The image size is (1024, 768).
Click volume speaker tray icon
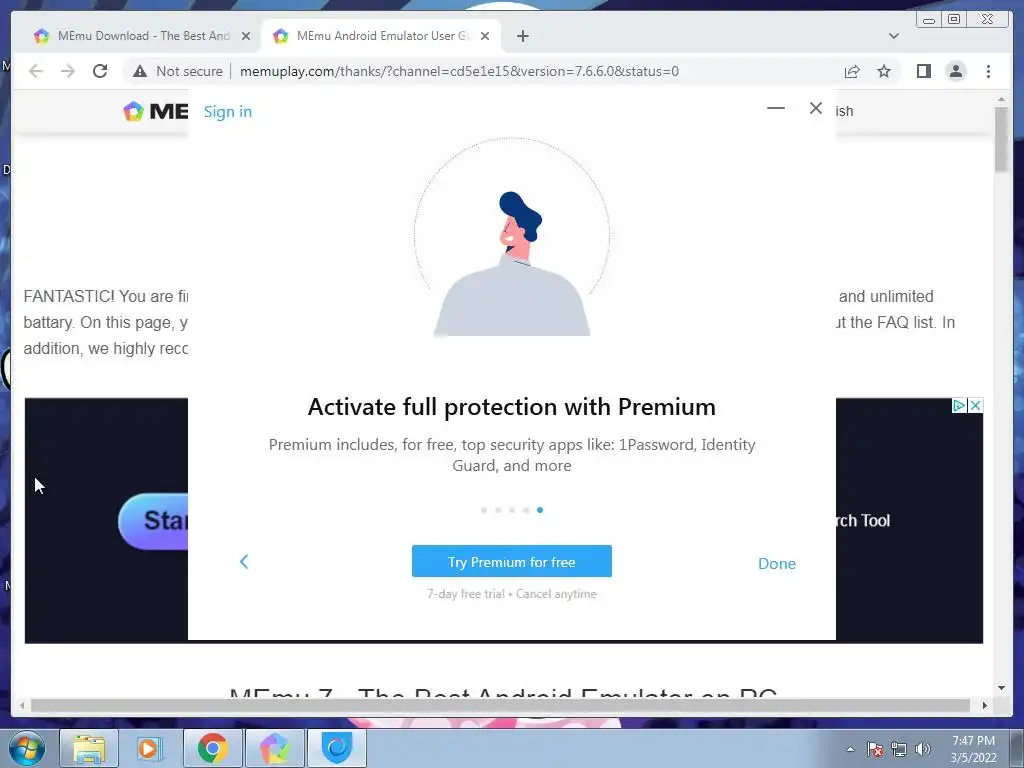923,749
